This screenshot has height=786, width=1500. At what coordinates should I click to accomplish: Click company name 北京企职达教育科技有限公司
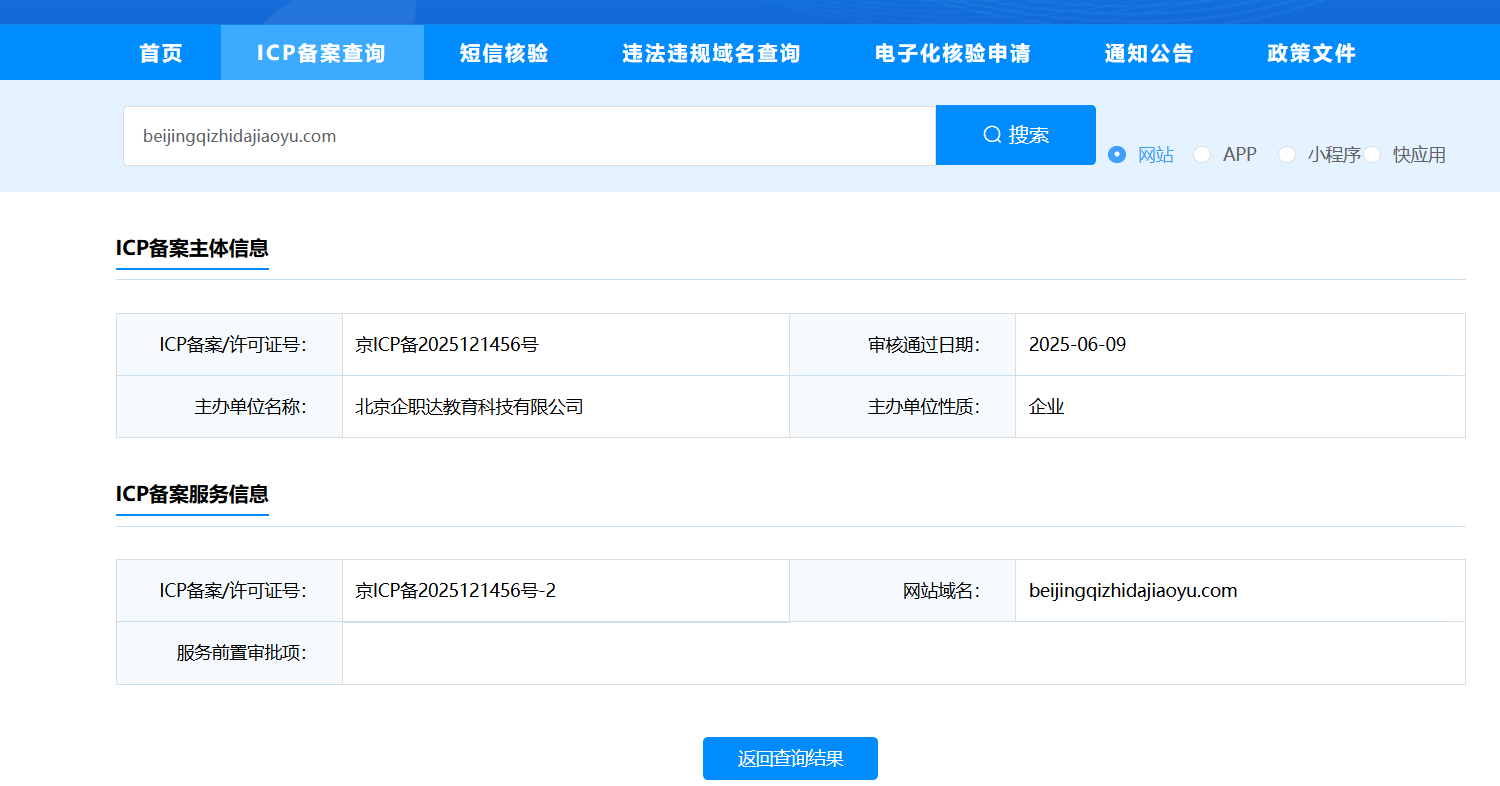(469, 407)
